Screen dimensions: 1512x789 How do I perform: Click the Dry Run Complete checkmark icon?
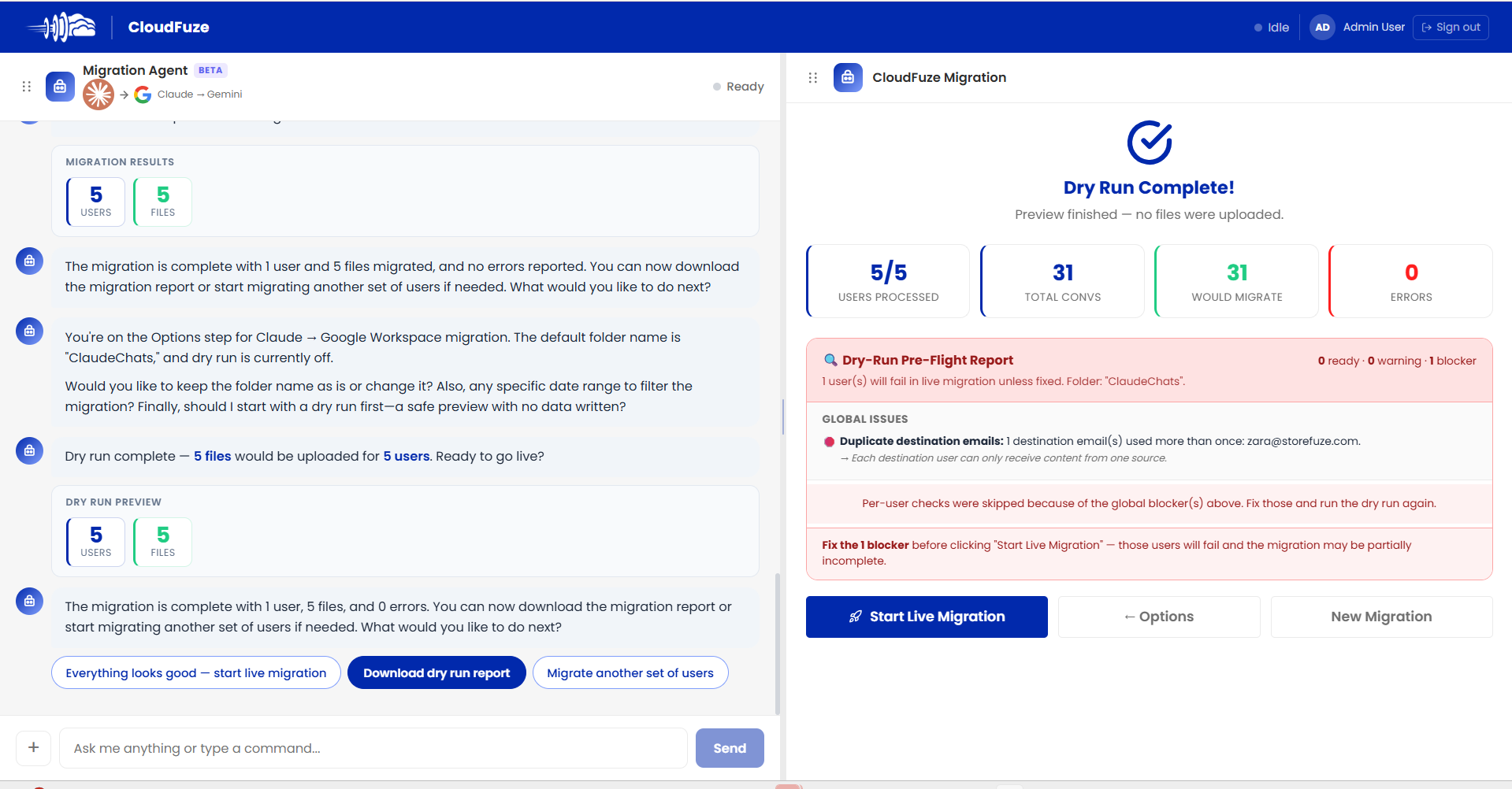click(x=1150, y=143)
